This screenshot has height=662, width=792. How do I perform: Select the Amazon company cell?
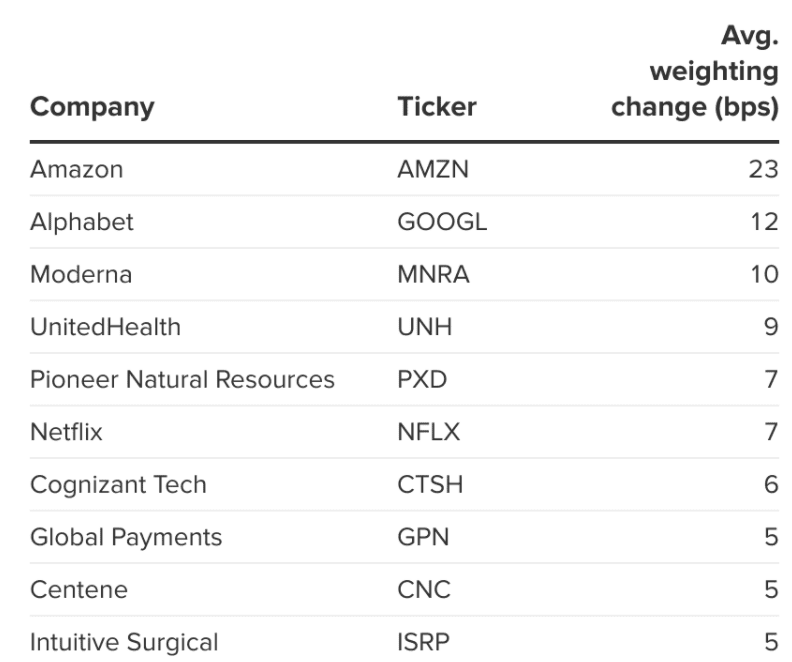(76, 169)
